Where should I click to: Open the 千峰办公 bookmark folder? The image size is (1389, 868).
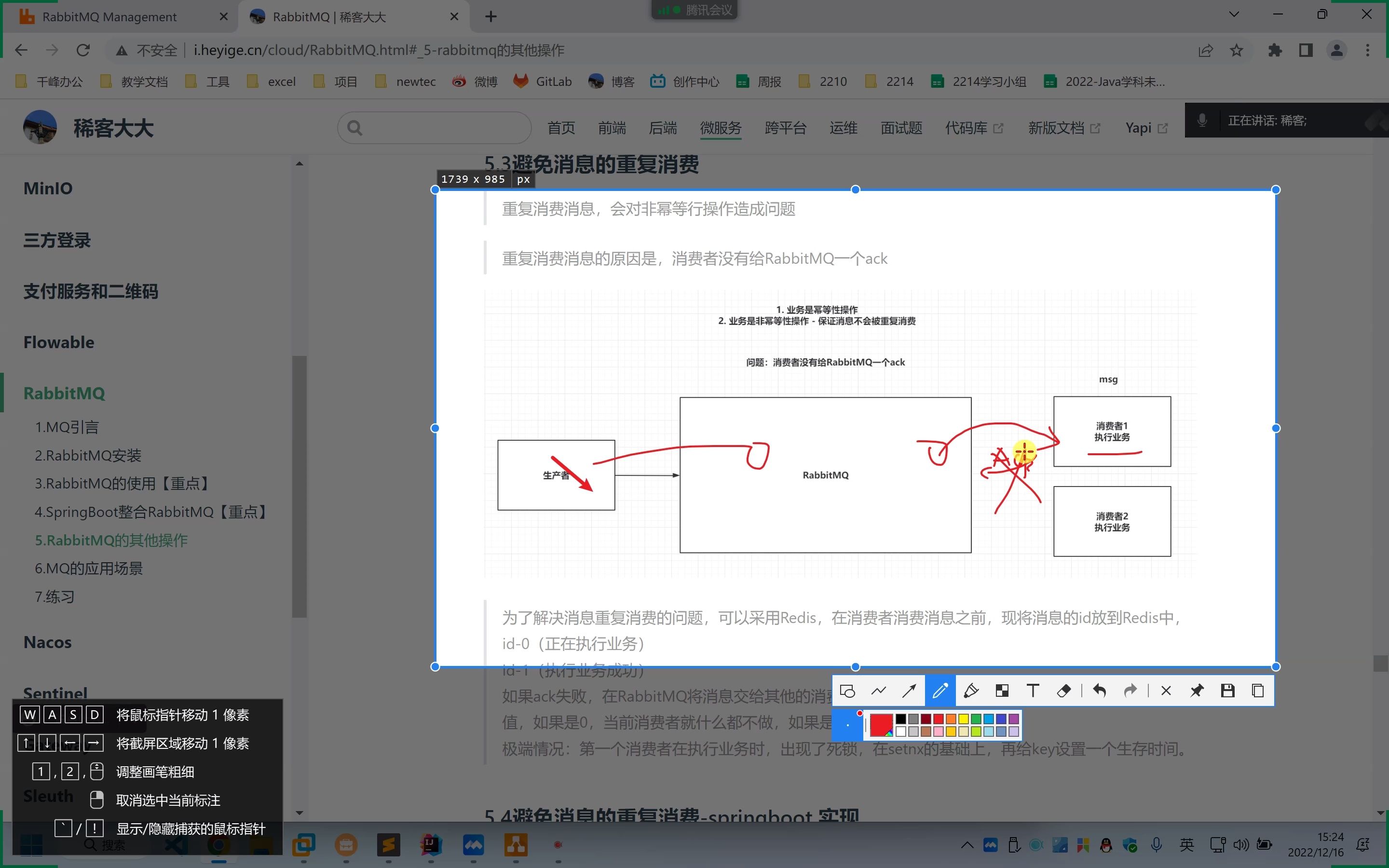pyautogui.click(x=49, y=81)
